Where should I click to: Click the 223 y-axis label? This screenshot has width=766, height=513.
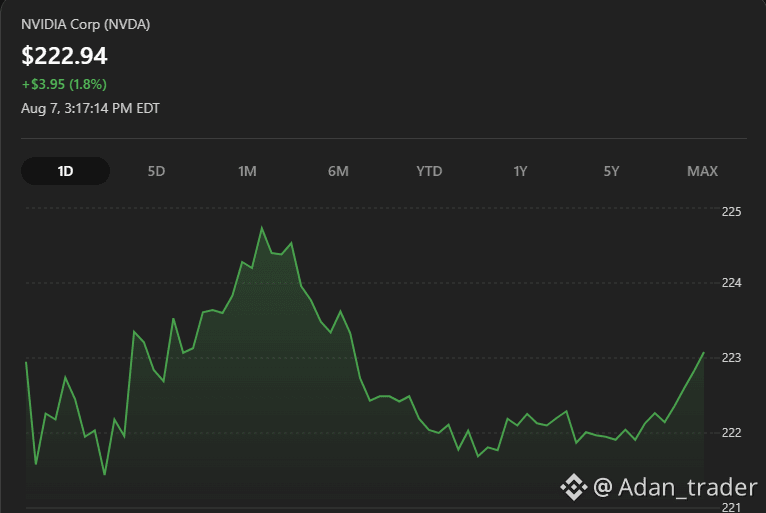[731, 358]
